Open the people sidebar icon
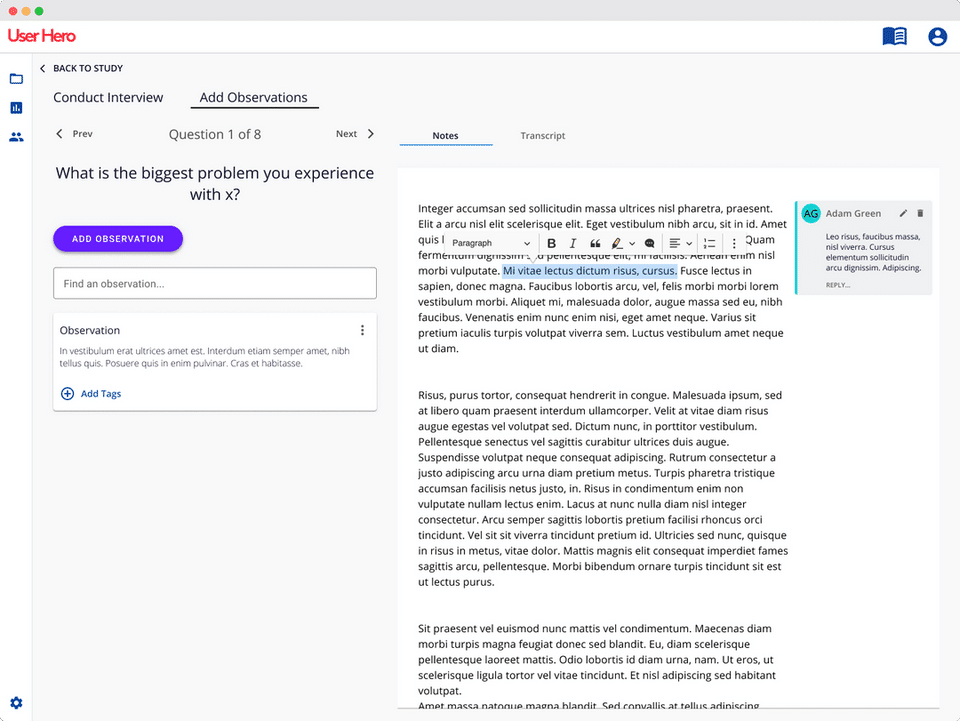Screen dimensions: 960x721 pyautogui.click(x=17, y=137)
